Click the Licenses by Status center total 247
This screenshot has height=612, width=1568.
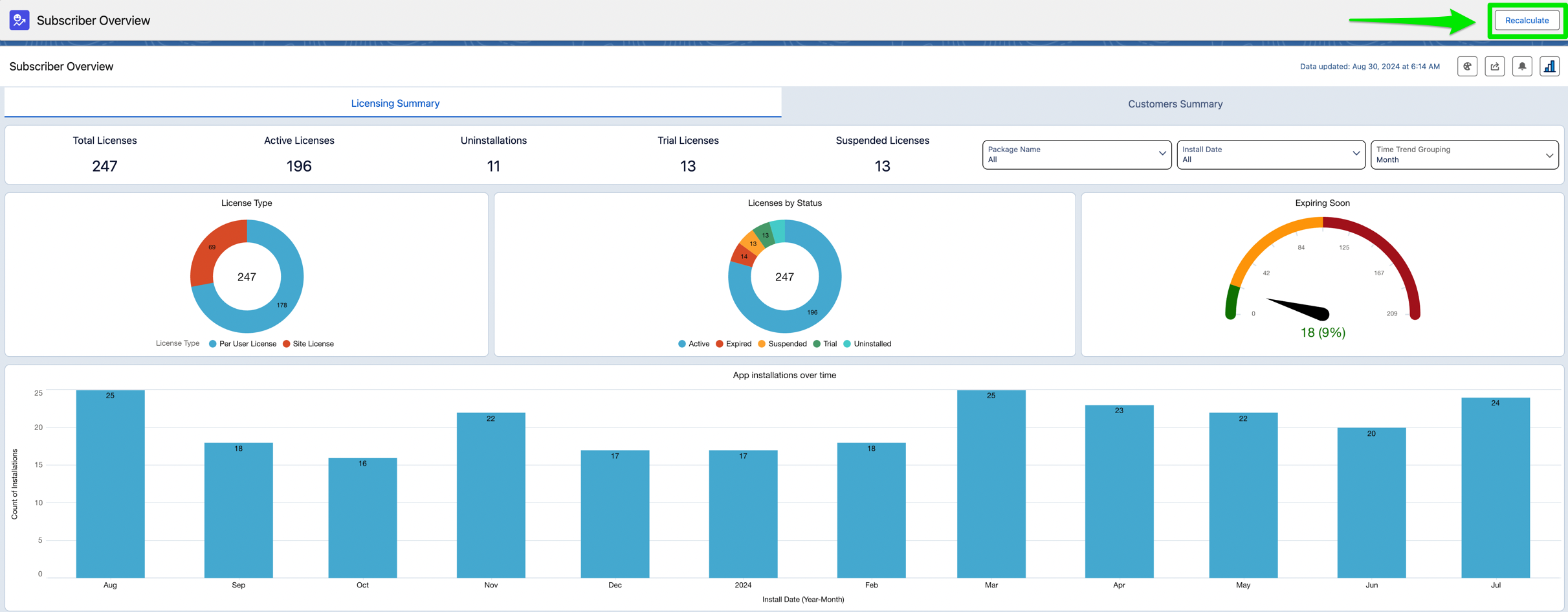(x=784, y=277)
